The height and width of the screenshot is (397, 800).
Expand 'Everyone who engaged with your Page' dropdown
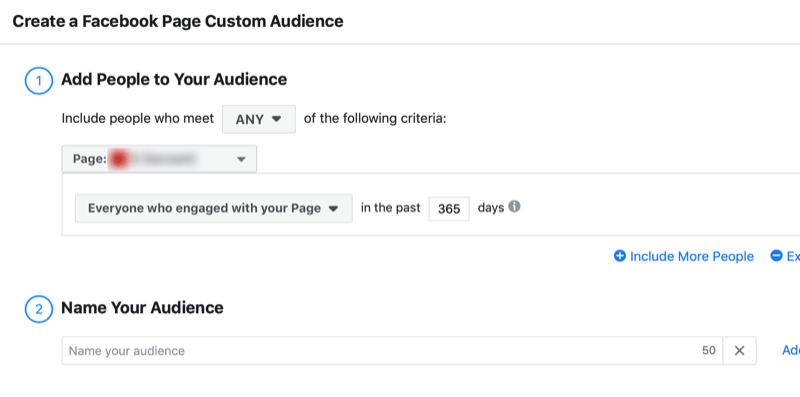point(213,208)
